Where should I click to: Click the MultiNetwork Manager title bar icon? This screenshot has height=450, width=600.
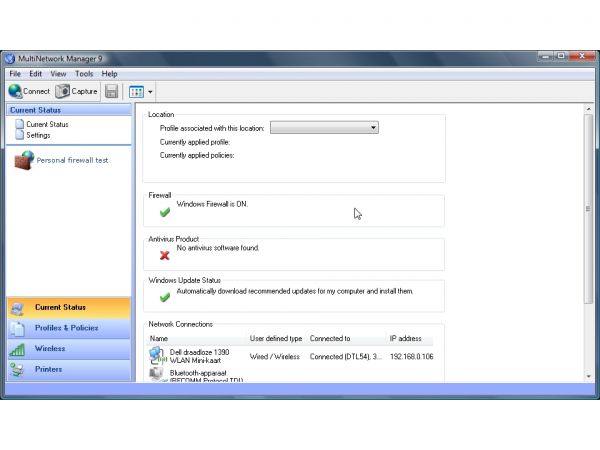[x=10, y=59]
